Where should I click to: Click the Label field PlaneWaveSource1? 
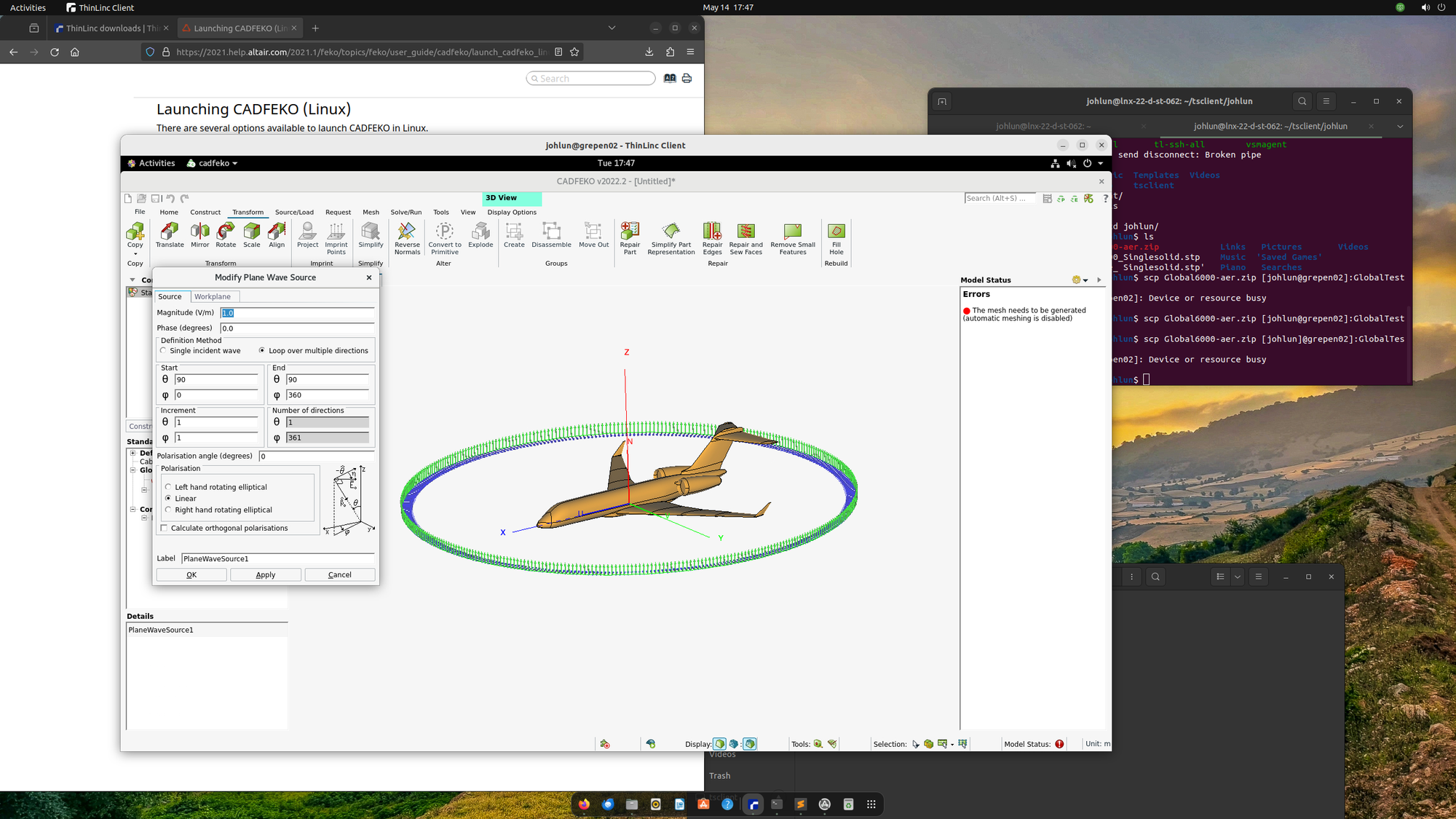pos(277,559)
